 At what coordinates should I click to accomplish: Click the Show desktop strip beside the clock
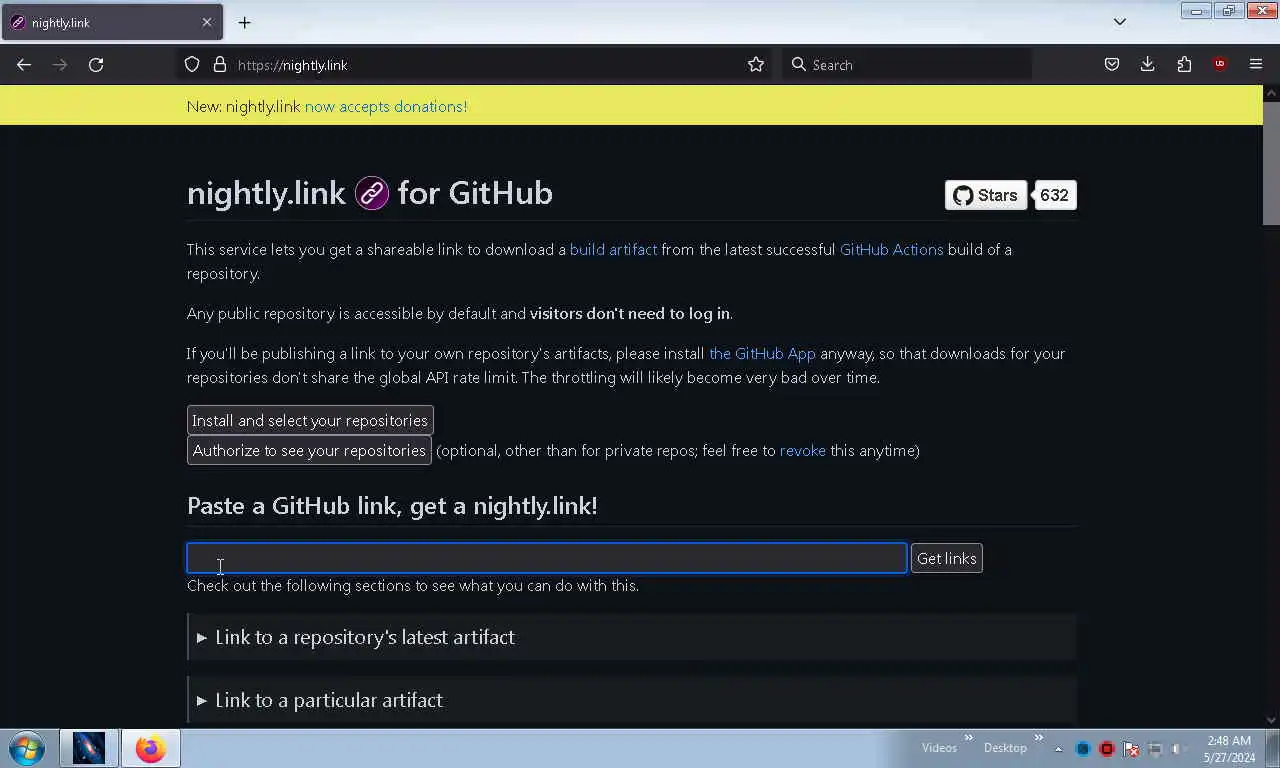click(1272, 748)
